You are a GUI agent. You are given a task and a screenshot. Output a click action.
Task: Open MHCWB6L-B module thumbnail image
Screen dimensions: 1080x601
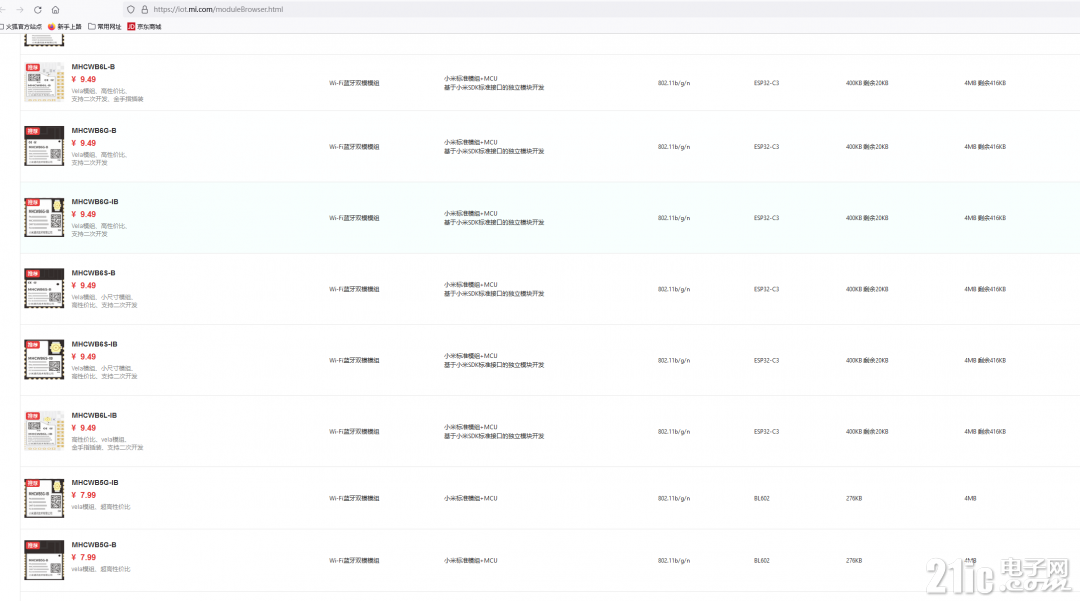[44, 83]
